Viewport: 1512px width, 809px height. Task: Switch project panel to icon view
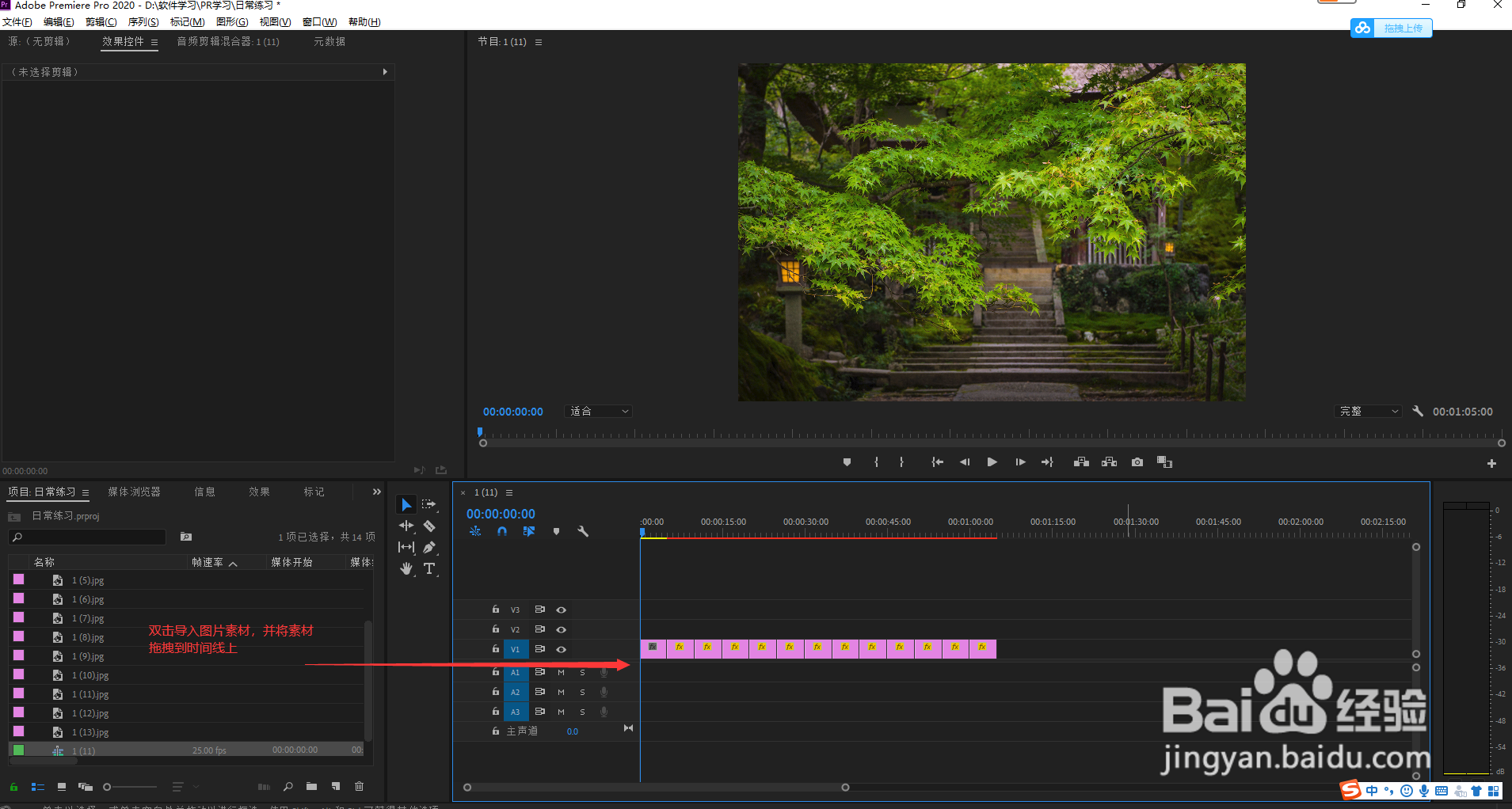click(x=62, y=787)
